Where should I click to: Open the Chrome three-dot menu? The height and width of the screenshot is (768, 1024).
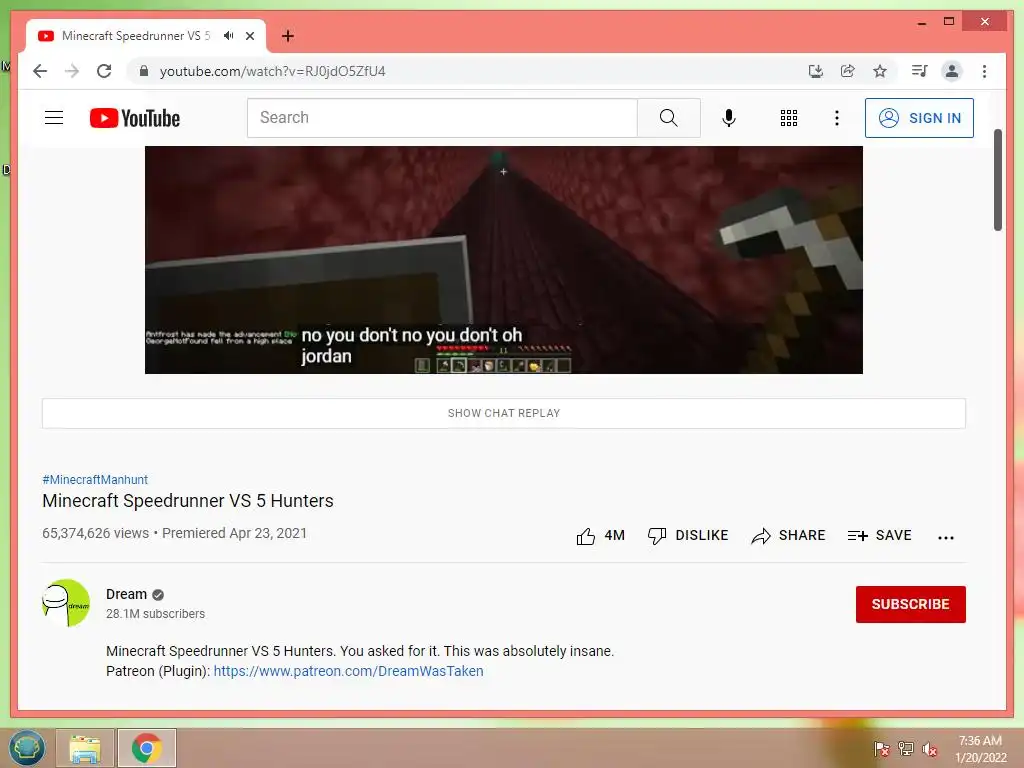click(x=984, y=71)
